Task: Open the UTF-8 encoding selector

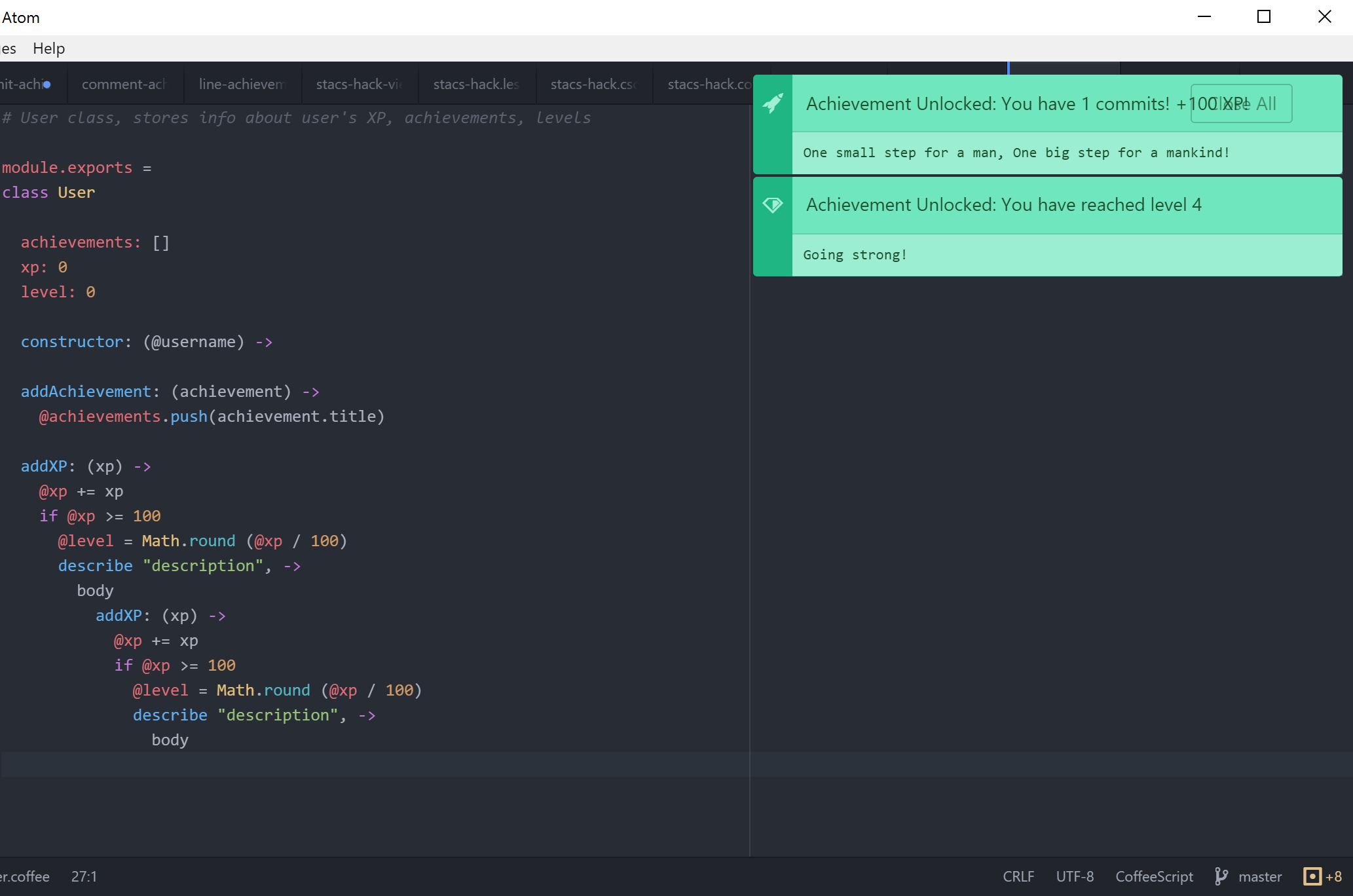Action: (1075, 876)
